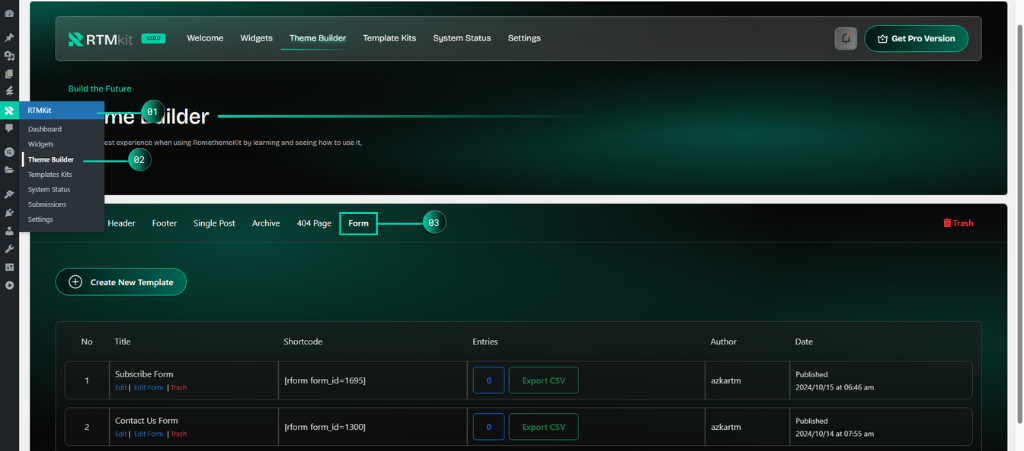Click the Create New Template button
Viewport: 1024px width, 451px height.
(121, 282)
